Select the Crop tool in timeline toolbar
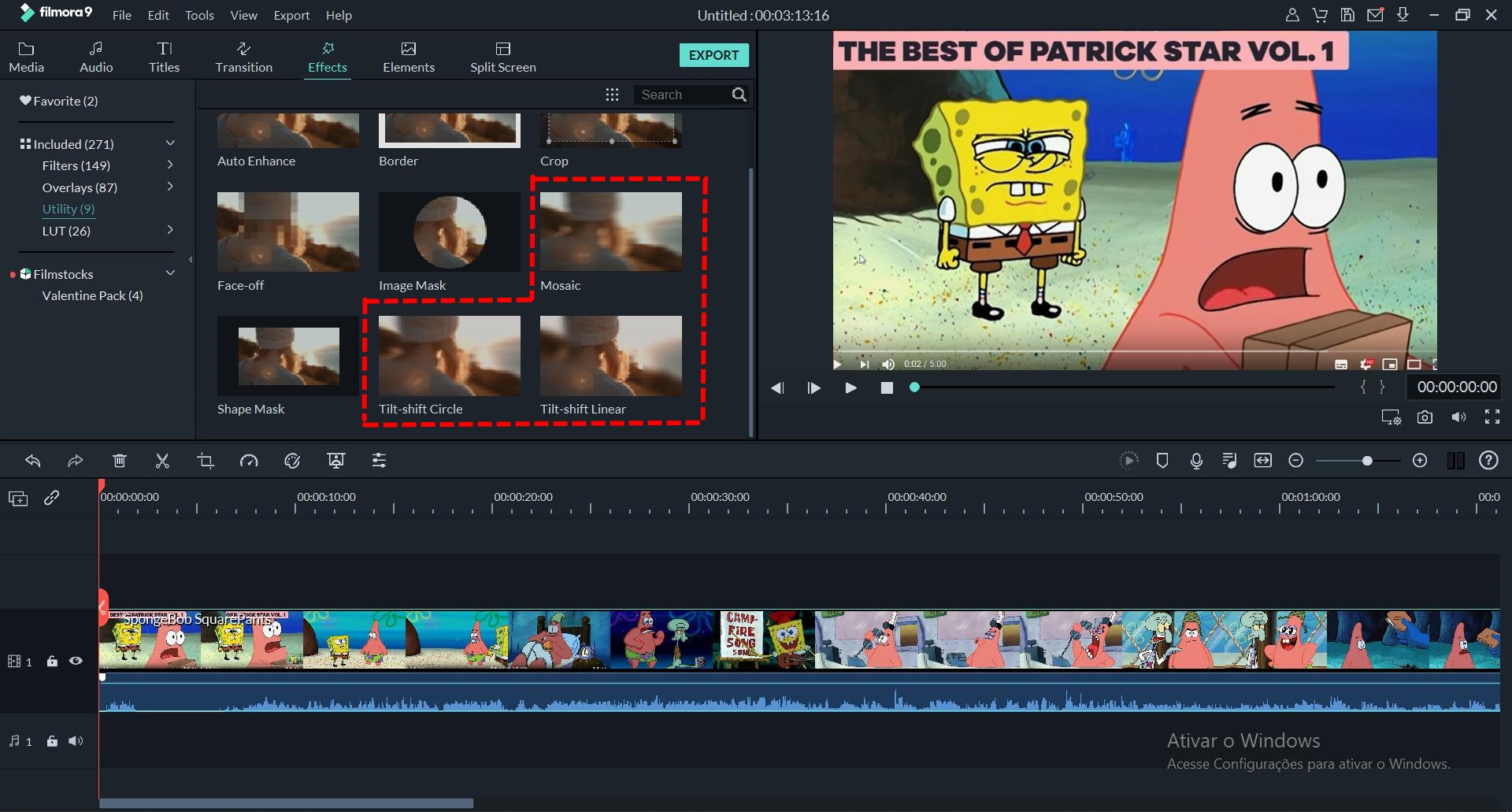Screen dimensions: 1512x812 [206, 461]
